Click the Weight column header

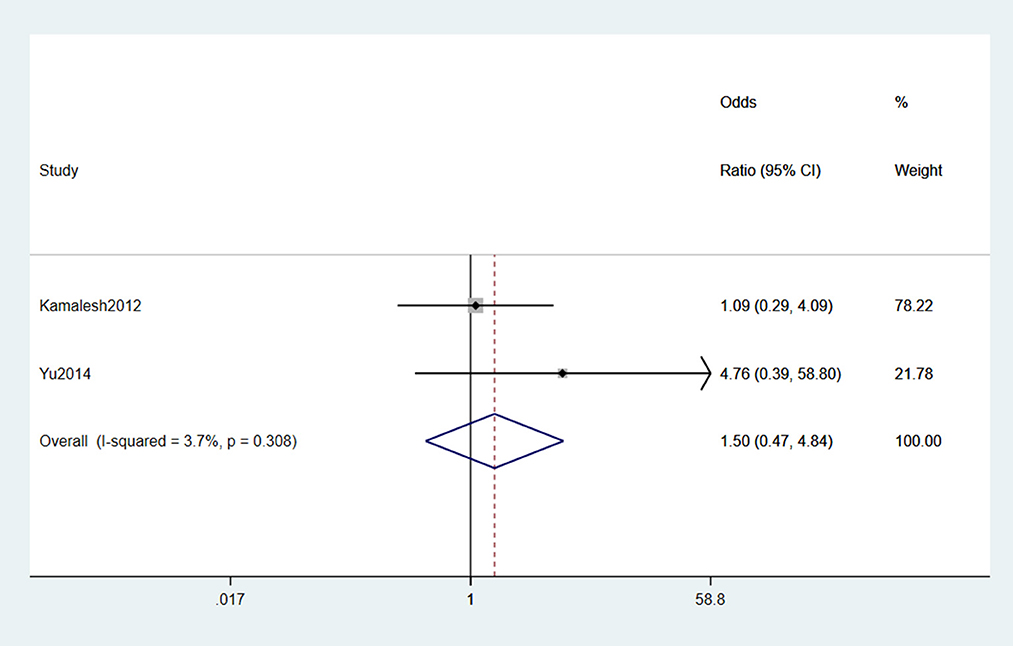918,171
